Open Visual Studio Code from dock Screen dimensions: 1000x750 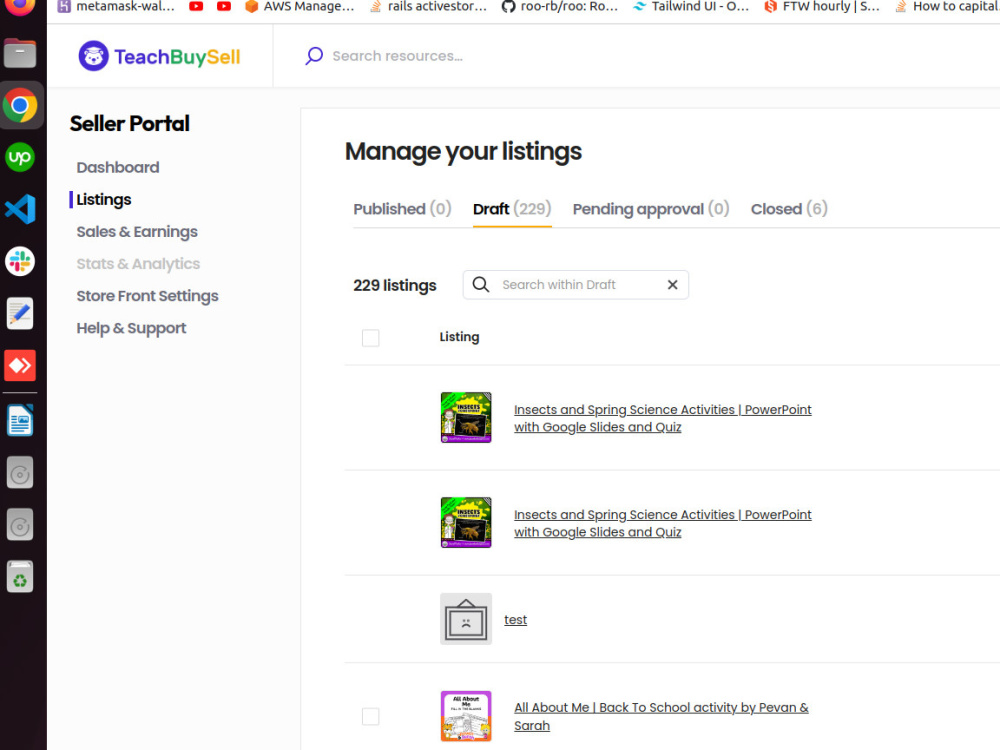pyautogui.click(x=20, y=209)
